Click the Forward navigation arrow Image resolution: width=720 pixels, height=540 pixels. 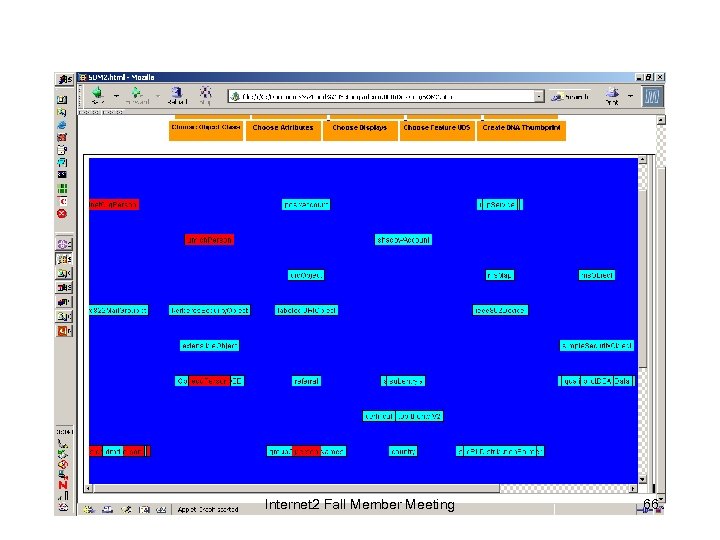pyautogui.click(x=137, y=95)
